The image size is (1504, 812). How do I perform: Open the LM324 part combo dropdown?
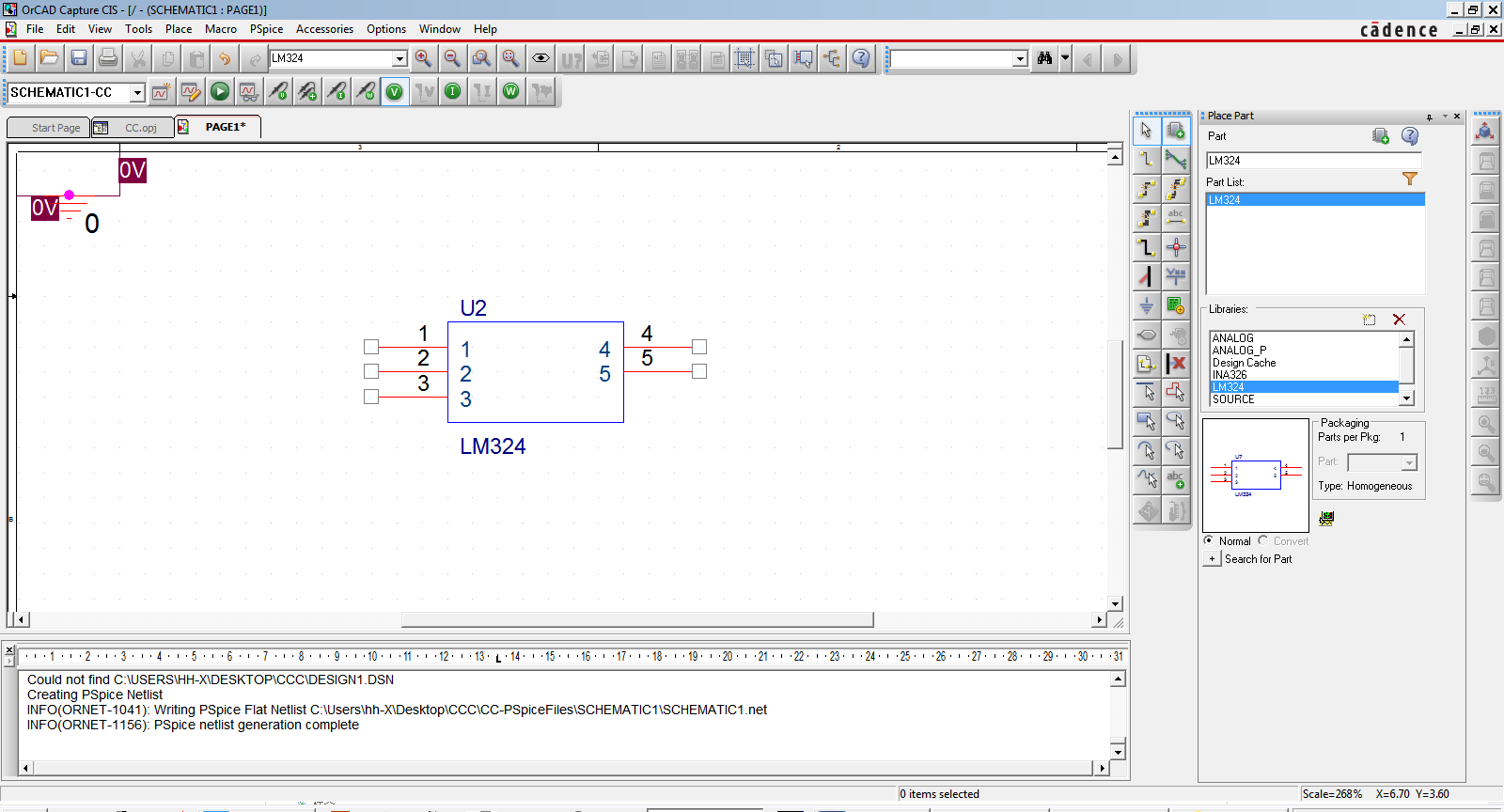point(399,58)
